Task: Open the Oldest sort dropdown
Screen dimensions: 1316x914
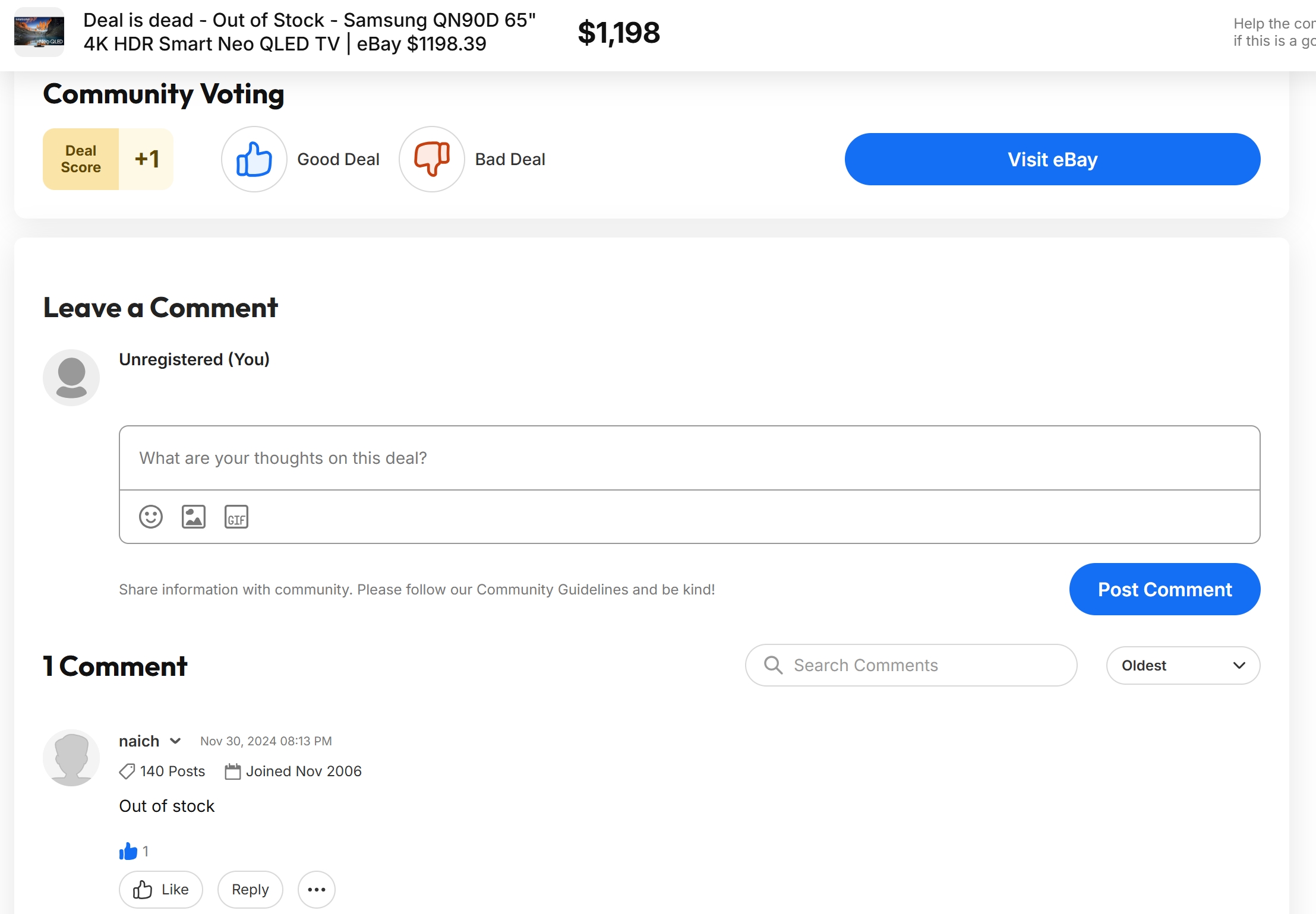Action: (x=1183, y=665)
